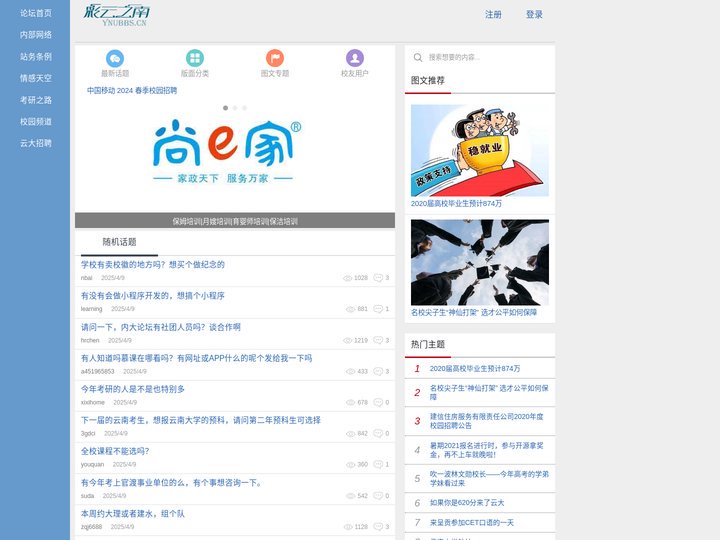Click comment bubble icon for 大理或者建水 topic
The width and height of the screenshot is (720, 540).
click(378, 527)
